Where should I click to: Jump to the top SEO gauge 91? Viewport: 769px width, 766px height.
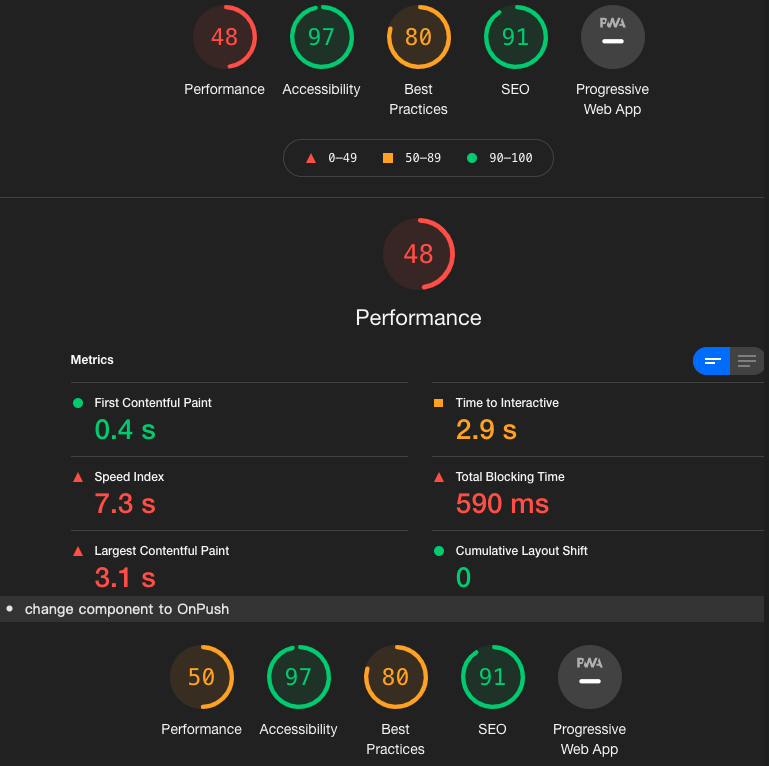[x=515, y=37]
